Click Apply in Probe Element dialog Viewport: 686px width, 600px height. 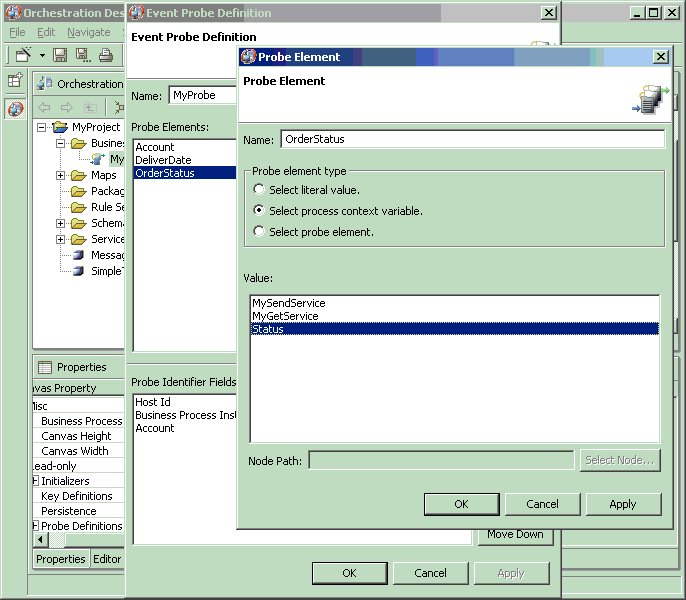coord(623,504)
